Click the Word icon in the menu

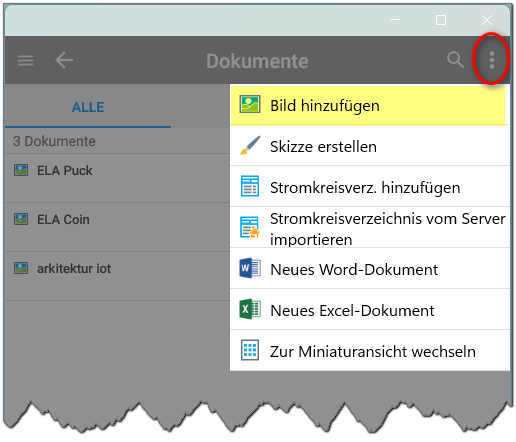click(x=250, y=268)
